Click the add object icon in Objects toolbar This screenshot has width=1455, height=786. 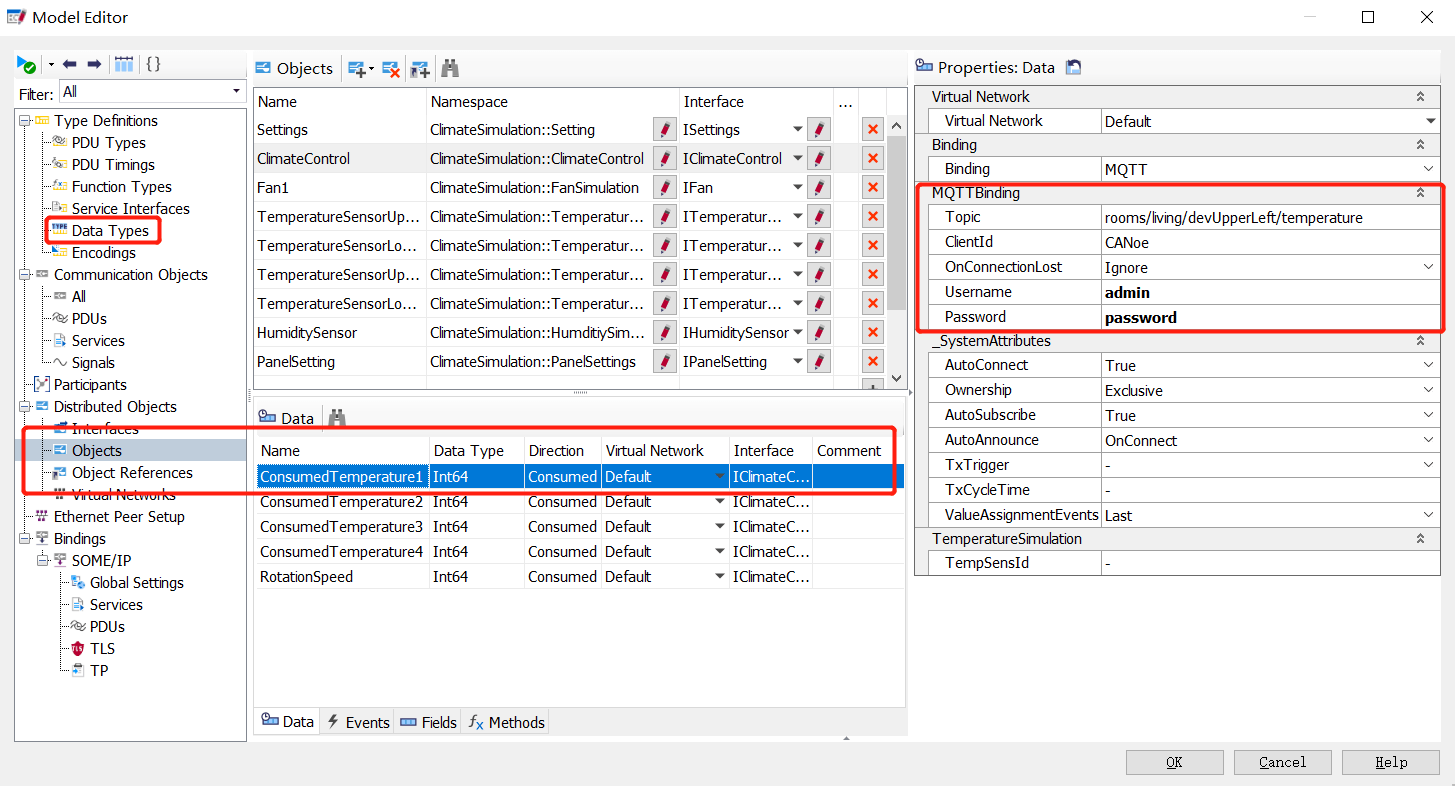tap(356, 69)
